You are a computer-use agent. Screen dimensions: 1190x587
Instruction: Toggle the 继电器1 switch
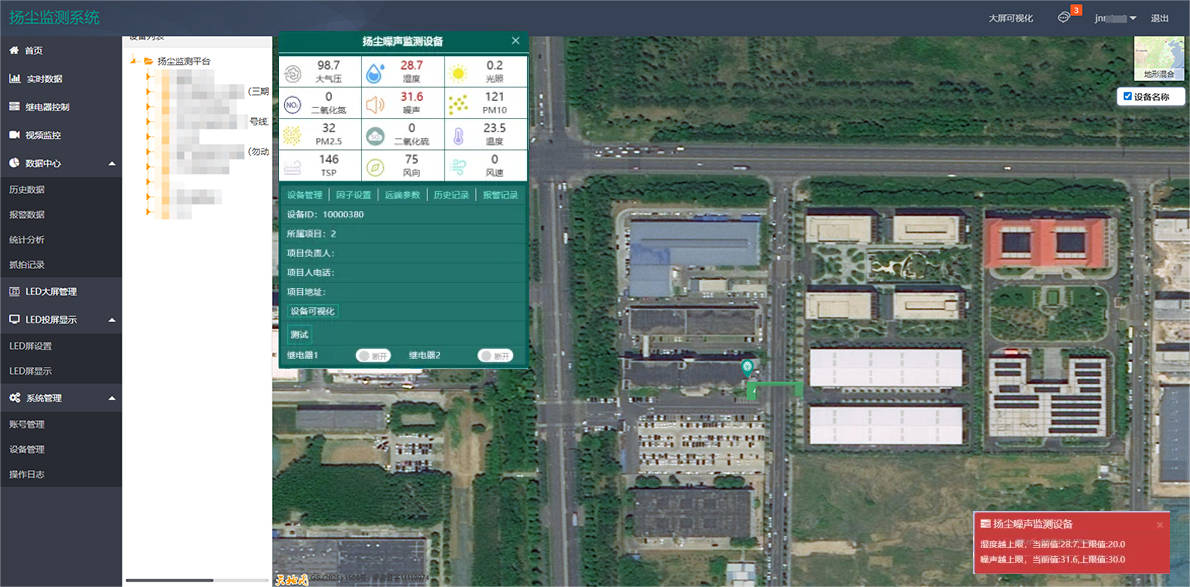[x=373, y=356]
